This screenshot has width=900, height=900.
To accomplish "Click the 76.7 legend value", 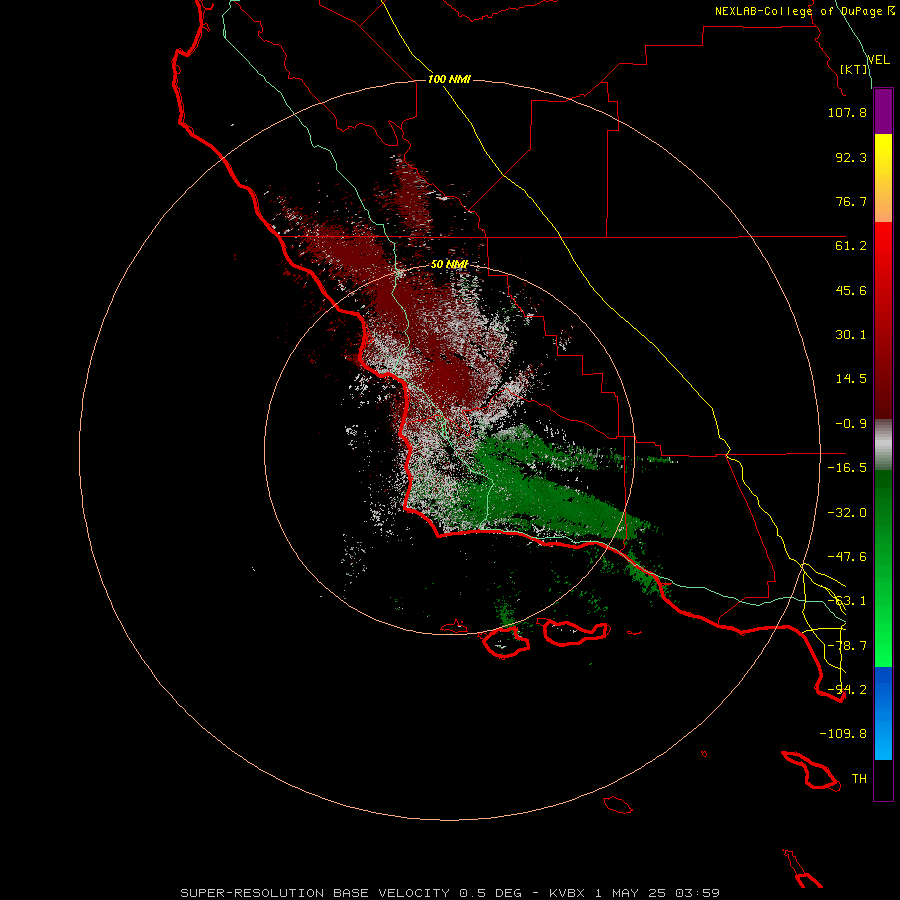I will click(851, 201).
